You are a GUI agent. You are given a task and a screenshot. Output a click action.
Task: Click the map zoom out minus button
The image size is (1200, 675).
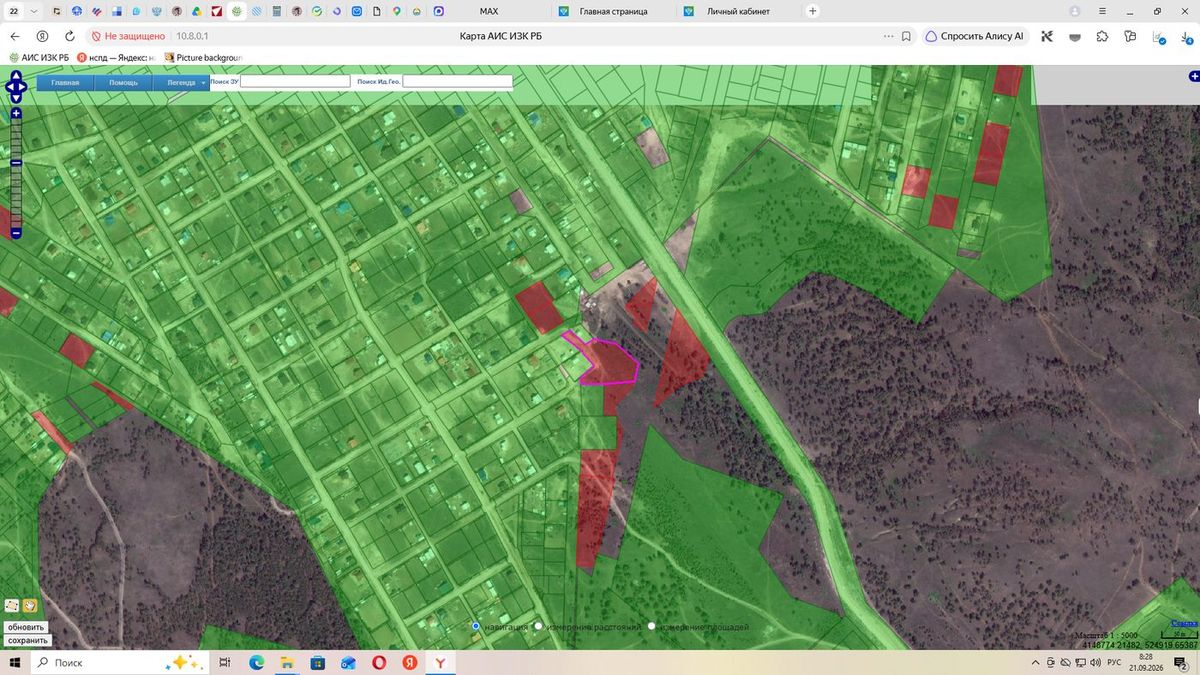pos(16,233)
